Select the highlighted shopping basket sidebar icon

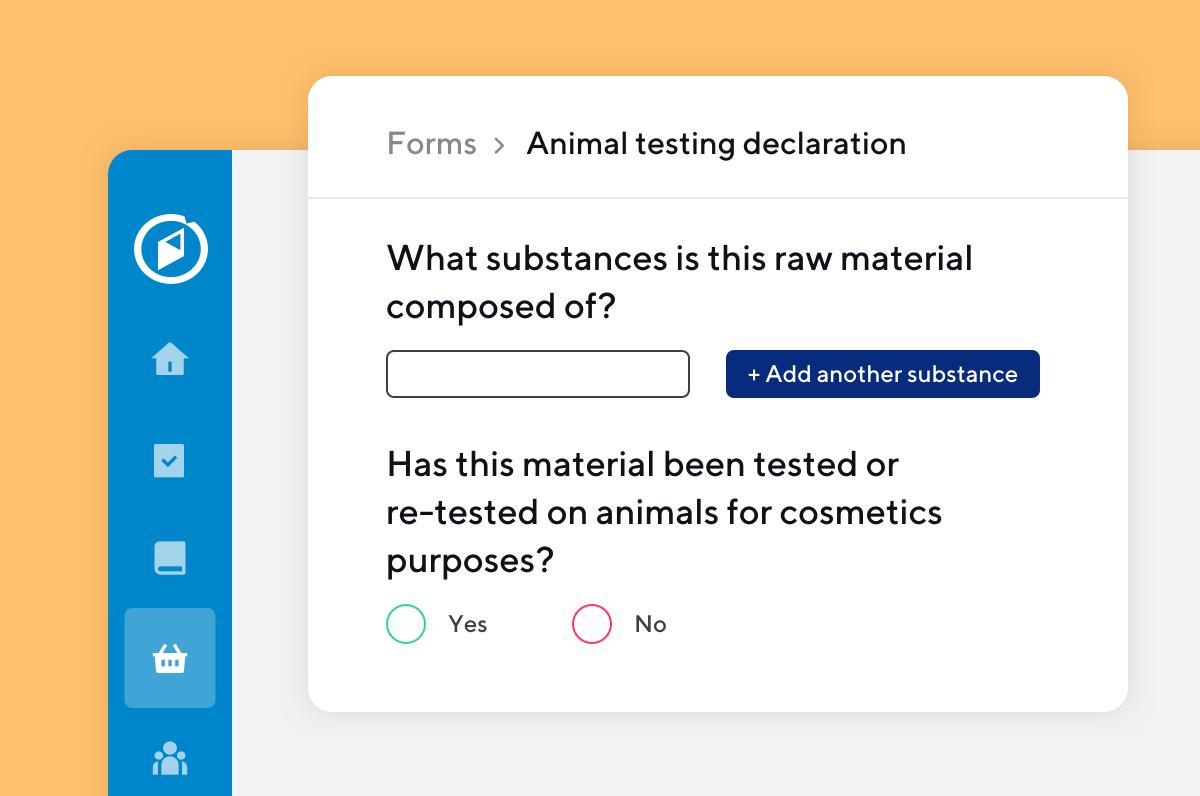[x=170, y=659]
